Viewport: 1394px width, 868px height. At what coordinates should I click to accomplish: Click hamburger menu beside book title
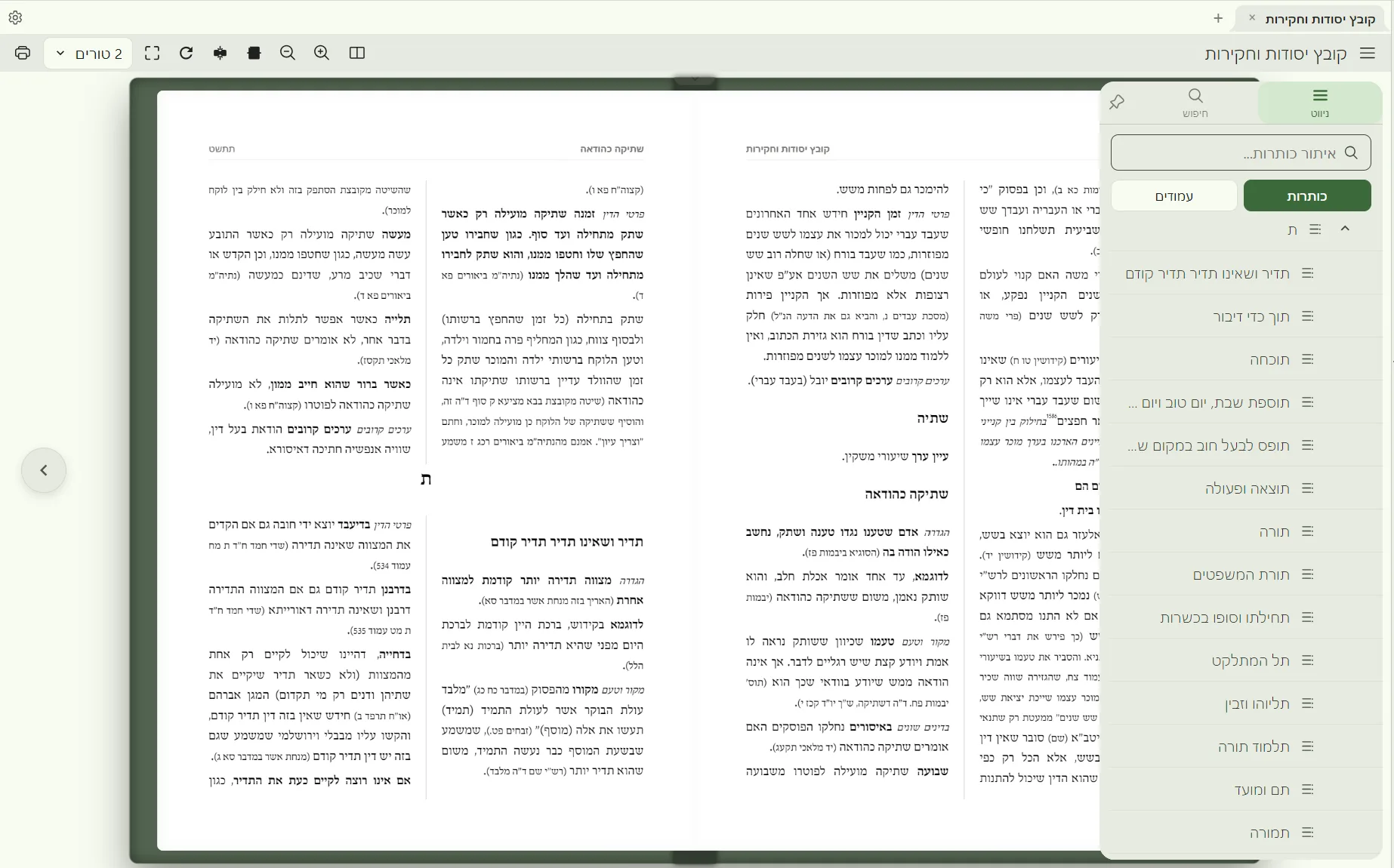pyautogui.click(x=1368, y=53)
